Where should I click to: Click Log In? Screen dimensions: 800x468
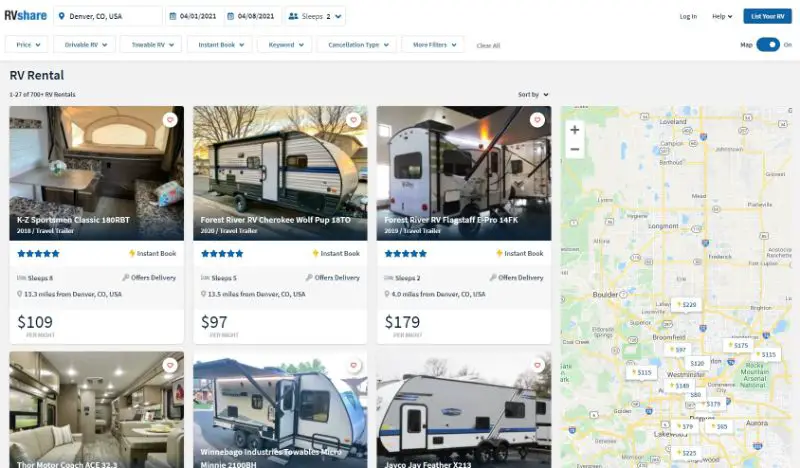688,16
